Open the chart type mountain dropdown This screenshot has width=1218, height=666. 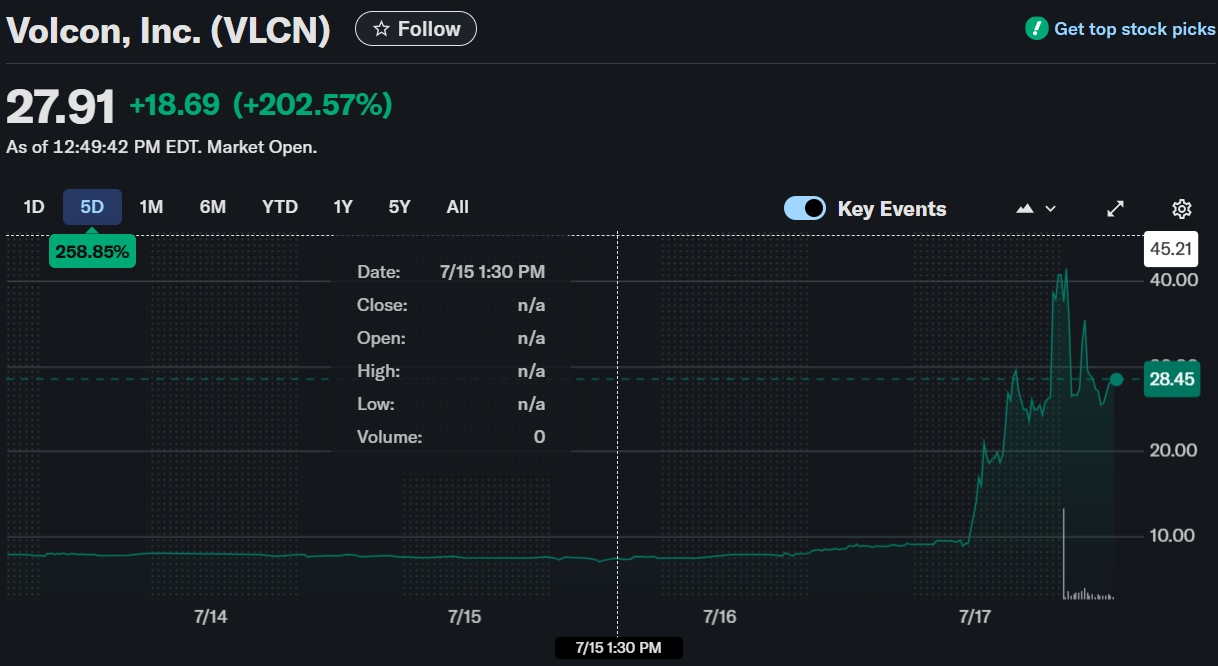(1036, 208)
